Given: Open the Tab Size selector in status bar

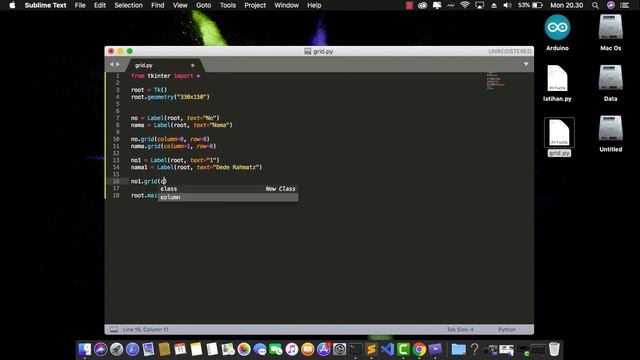Looking at the screenshot, I should pyautogui.click(x=460, y=329).
